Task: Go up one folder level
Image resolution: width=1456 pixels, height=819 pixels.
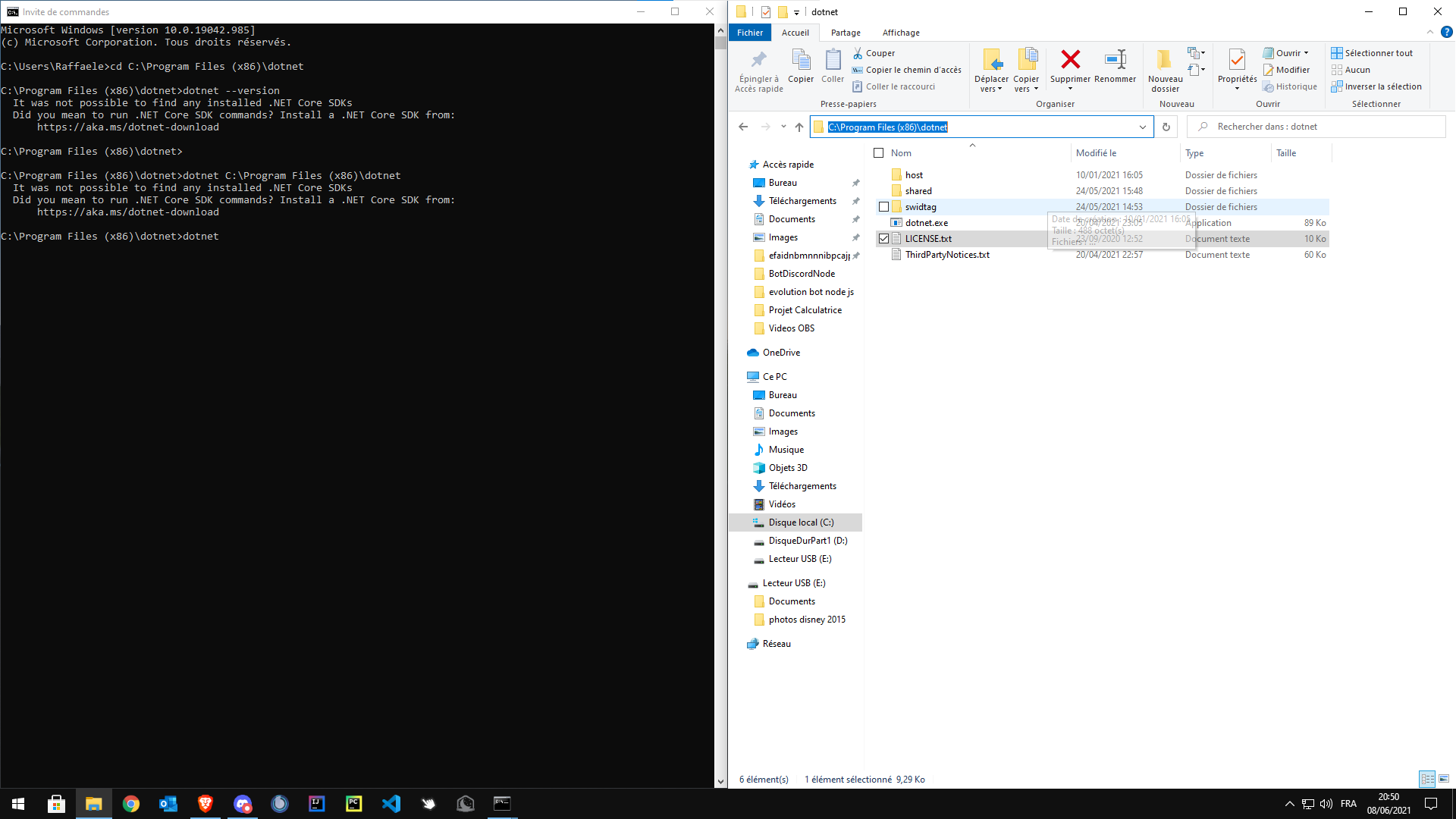Action: point(799,127)
